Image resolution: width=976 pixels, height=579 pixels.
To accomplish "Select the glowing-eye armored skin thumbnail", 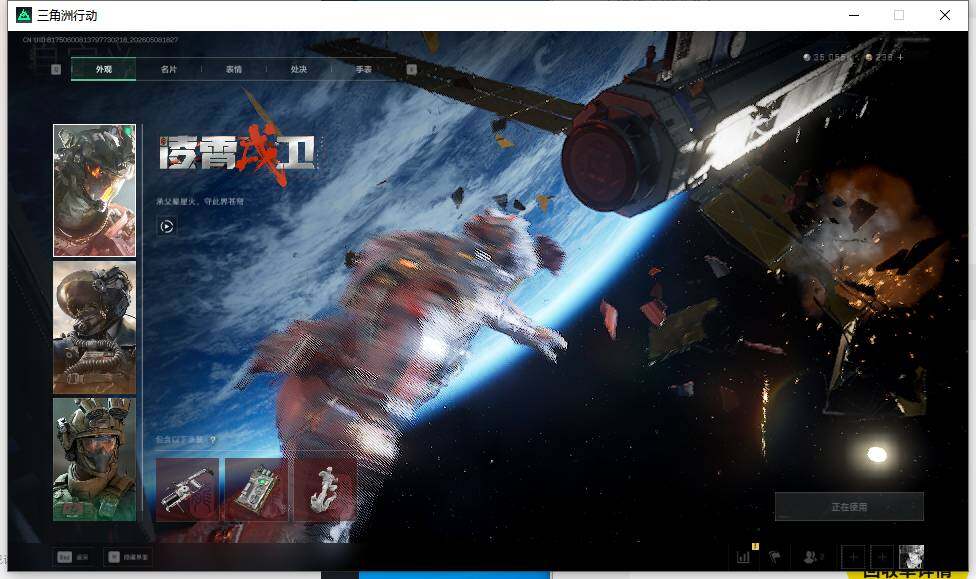I will click(95, 191).
